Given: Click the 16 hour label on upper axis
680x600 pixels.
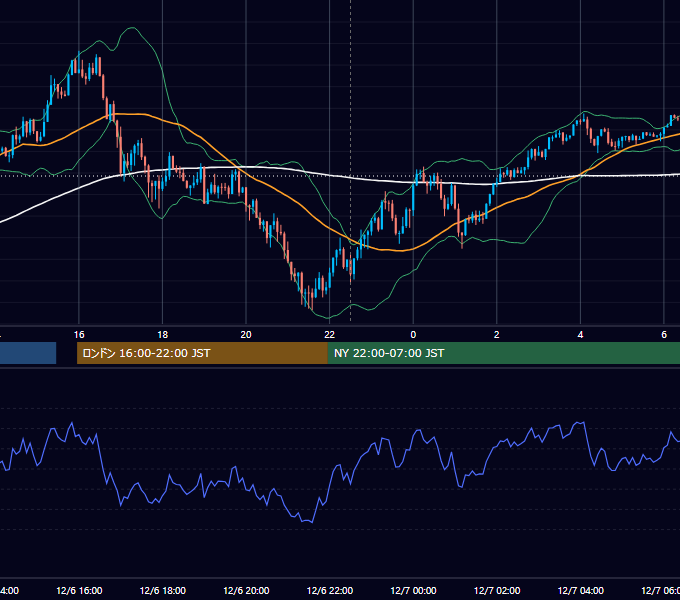Looking at the screenshot, I should (x=79, y=334).
